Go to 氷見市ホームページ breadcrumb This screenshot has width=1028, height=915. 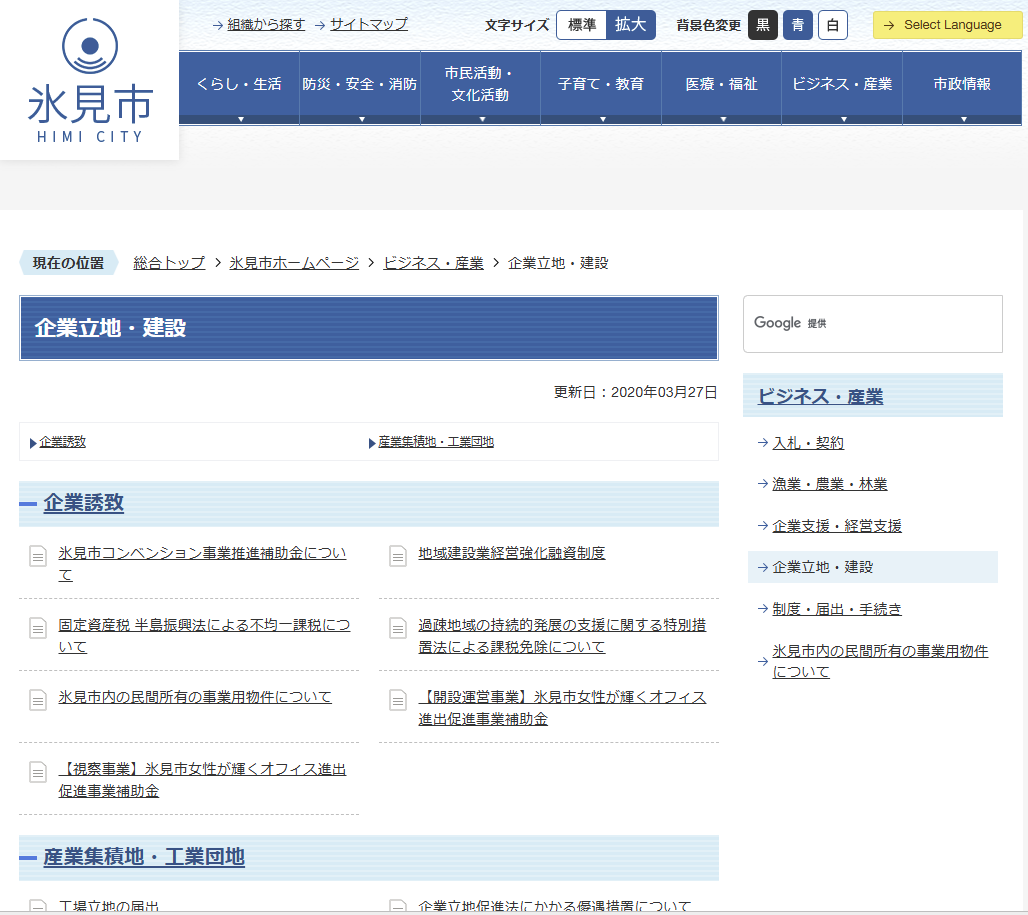[x=294, y=263]
